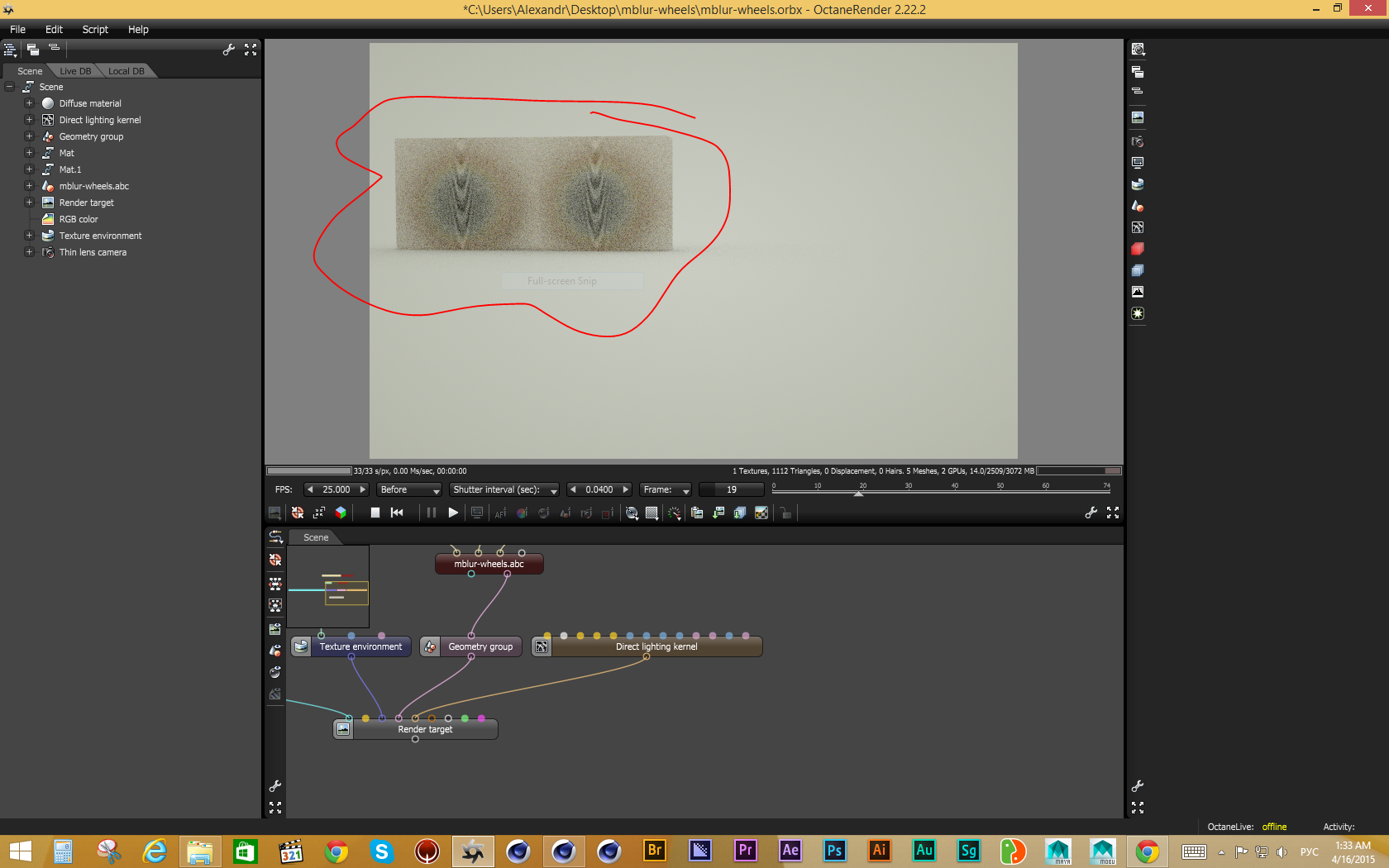Open the outliner wrench settings
The image size is (1389, 868).
click(x=229, y=50)
